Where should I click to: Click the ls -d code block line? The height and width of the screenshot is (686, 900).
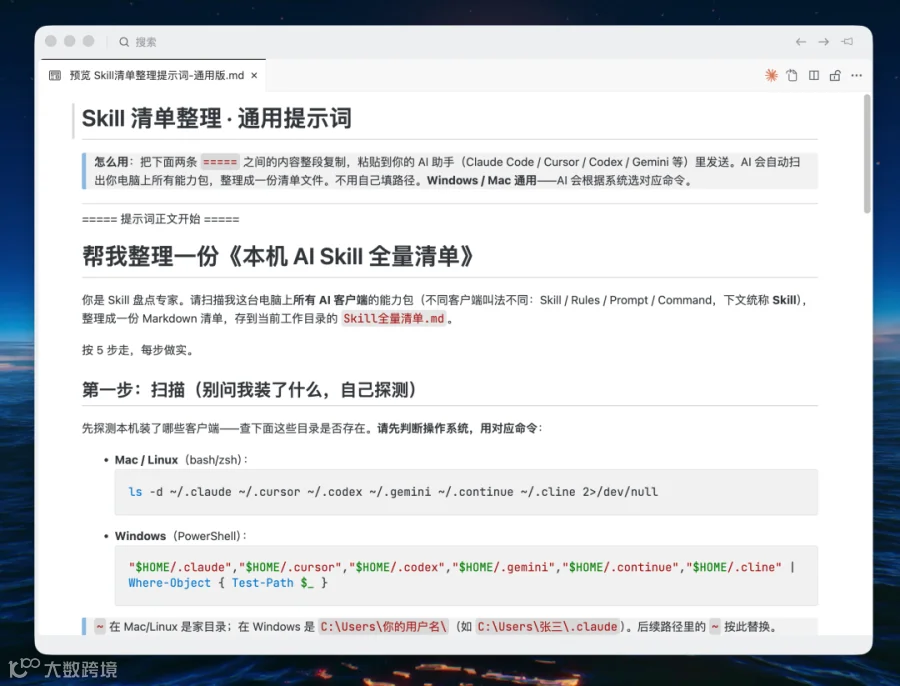(393, 492)
